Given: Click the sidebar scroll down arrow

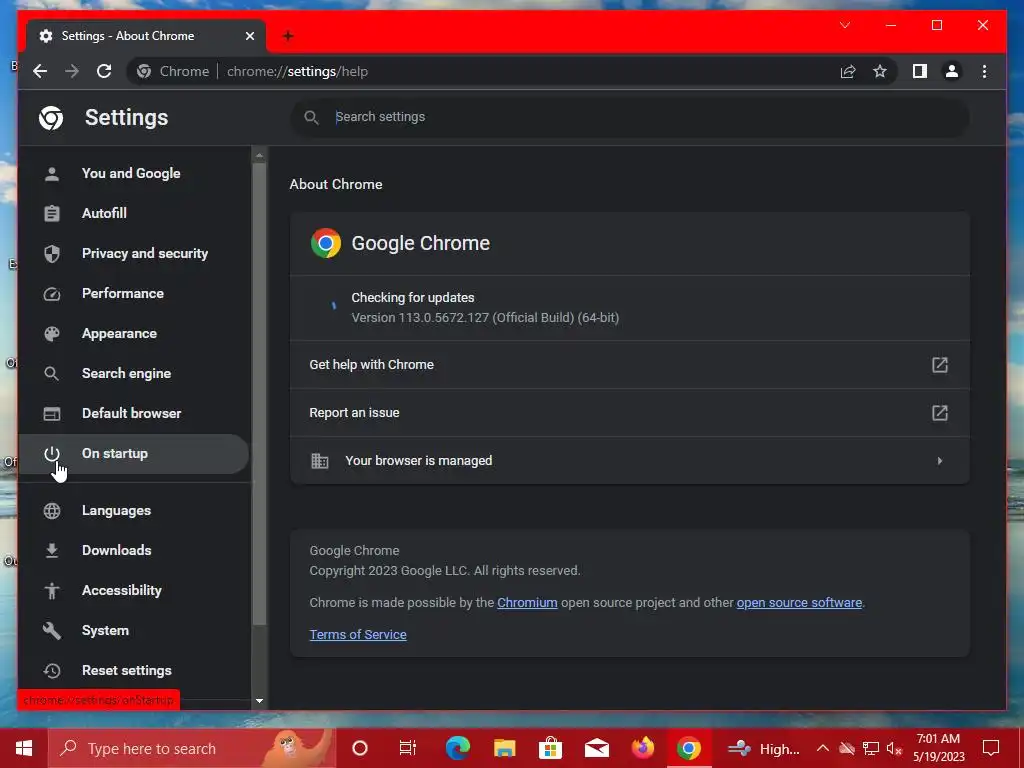Looking at the screenshot, I should 259,701.
